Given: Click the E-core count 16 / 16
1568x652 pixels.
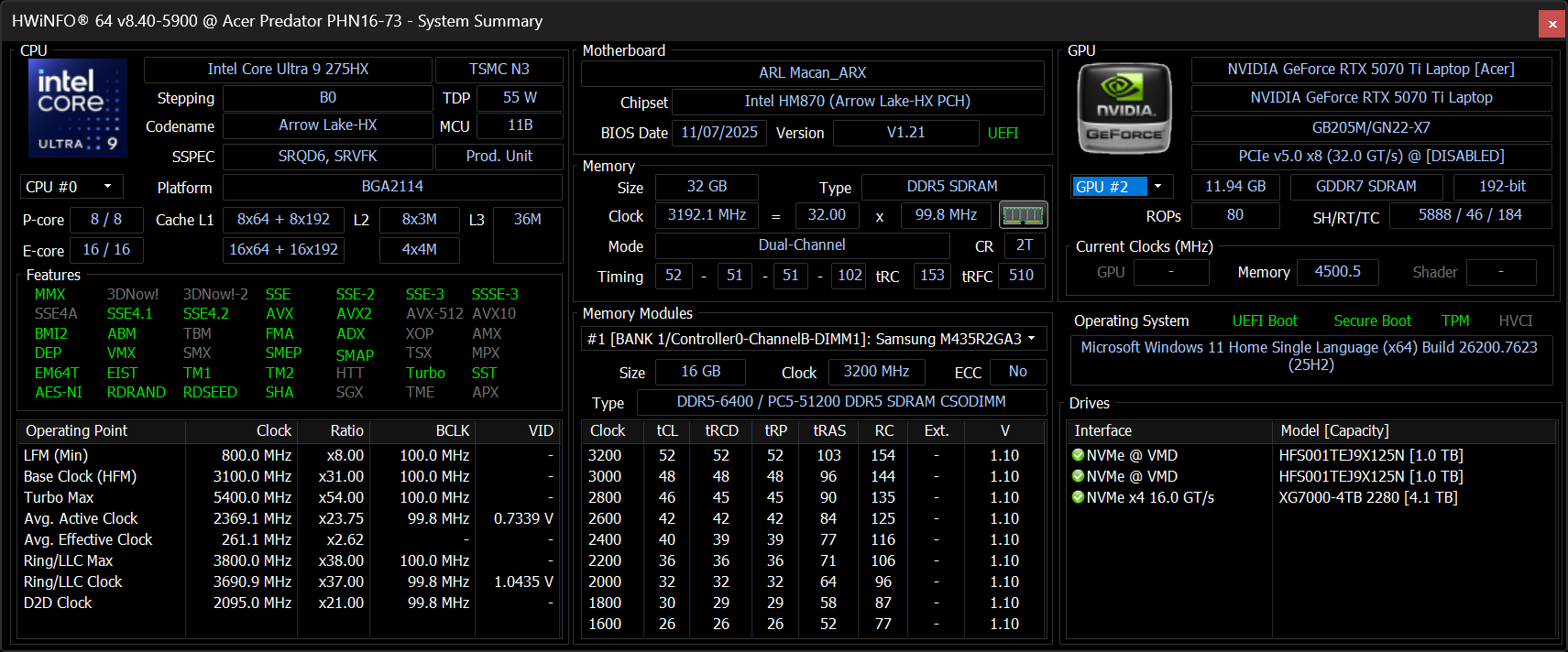Looking at the screenshot, I should click(106, 250).
